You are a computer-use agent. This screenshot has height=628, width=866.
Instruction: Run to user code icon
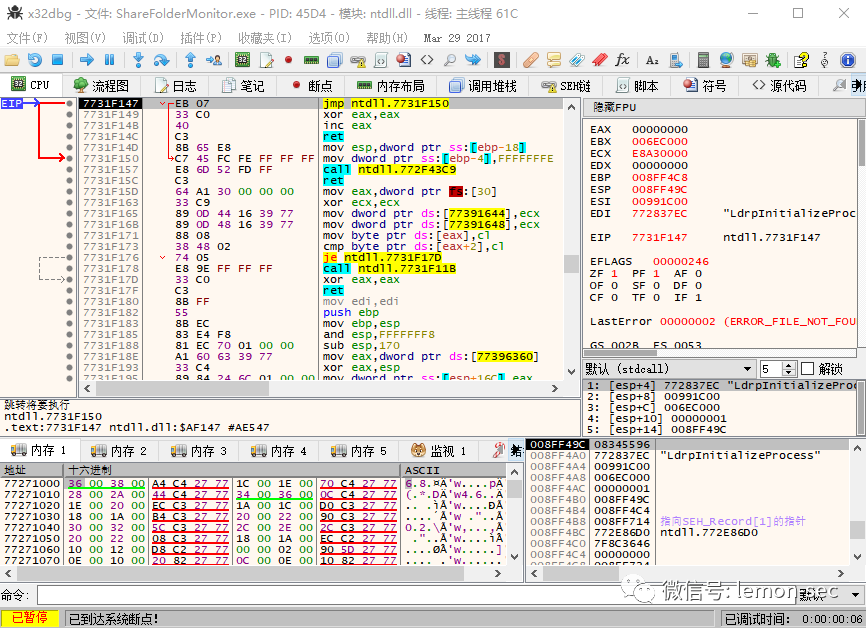[x=214, y=60]
